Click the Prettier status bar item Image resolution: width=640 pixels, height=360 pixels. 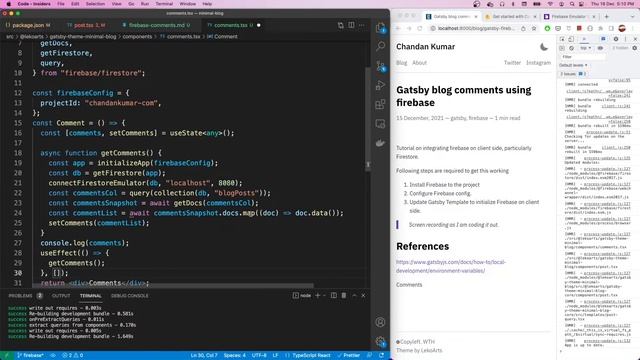(x=349, y=356)
